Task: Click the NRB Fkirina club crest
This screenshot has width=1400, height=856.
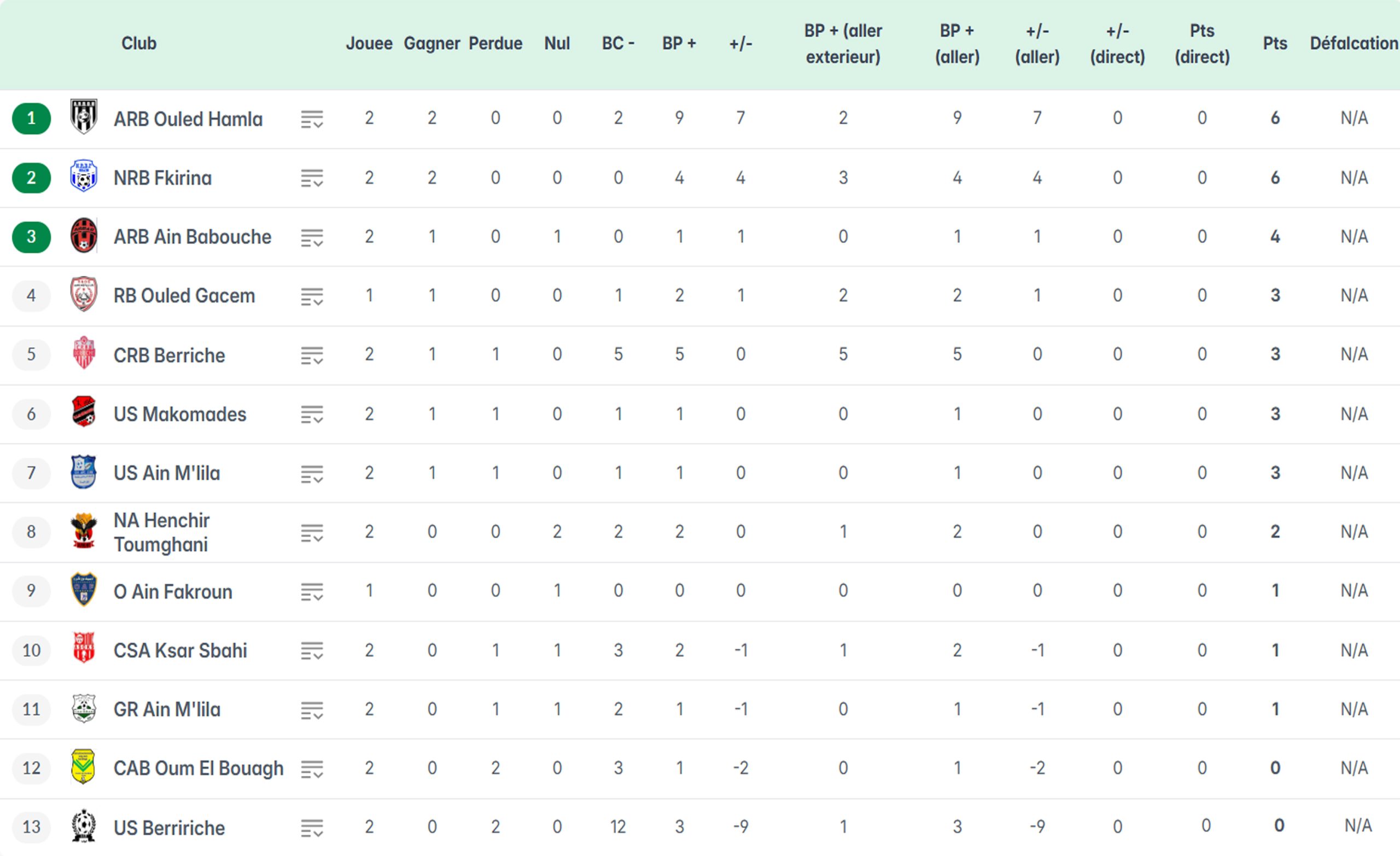Action: click(x=84, y=176)
